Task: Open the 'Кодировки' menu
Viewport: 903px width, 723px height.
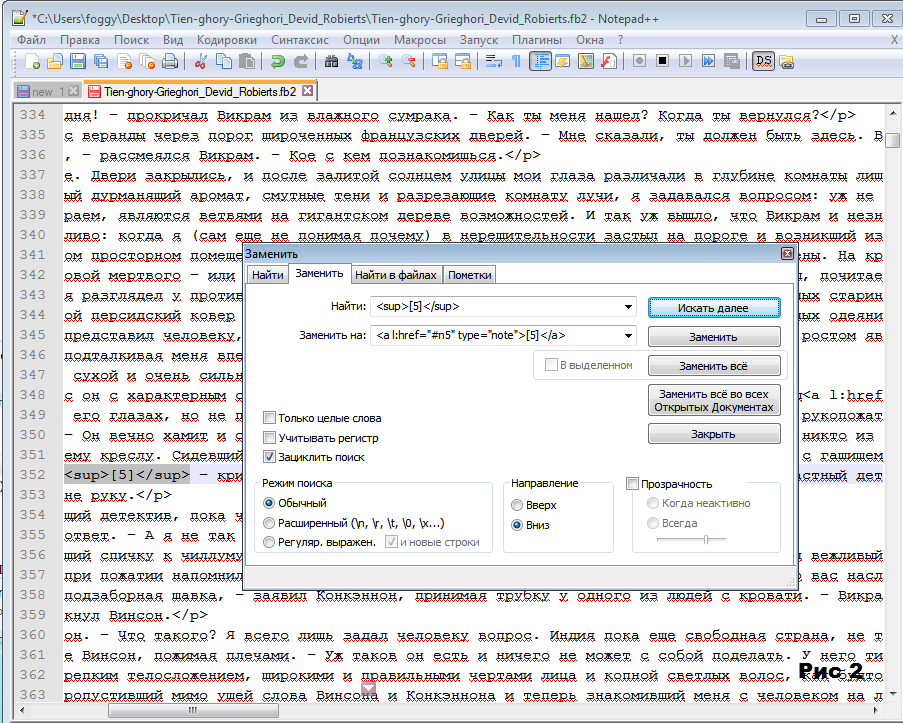Action: (x=226, y=39)
